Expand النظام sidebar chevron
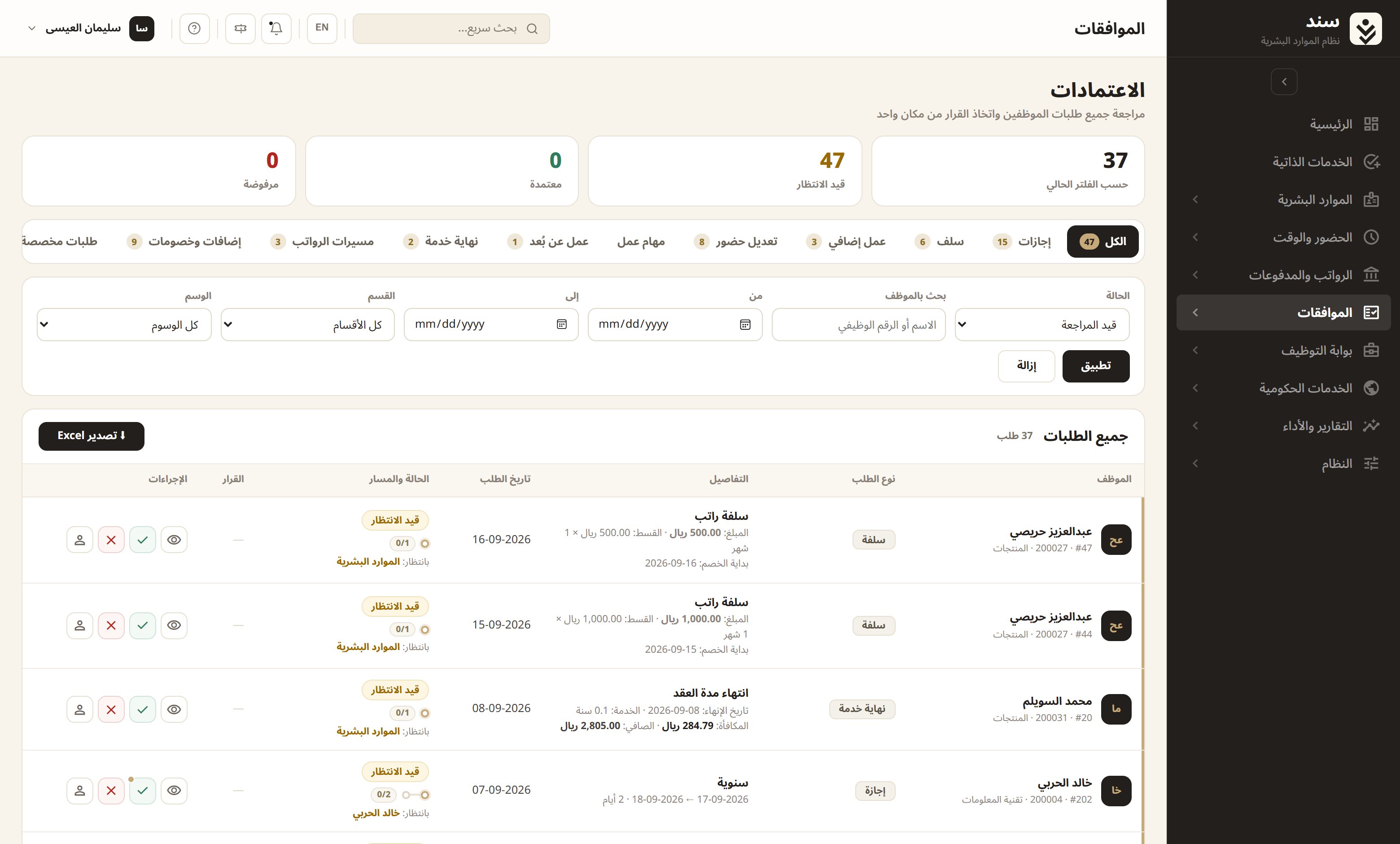The width and height of the screenshot is (1400, 844). (x=1195, y=463)
